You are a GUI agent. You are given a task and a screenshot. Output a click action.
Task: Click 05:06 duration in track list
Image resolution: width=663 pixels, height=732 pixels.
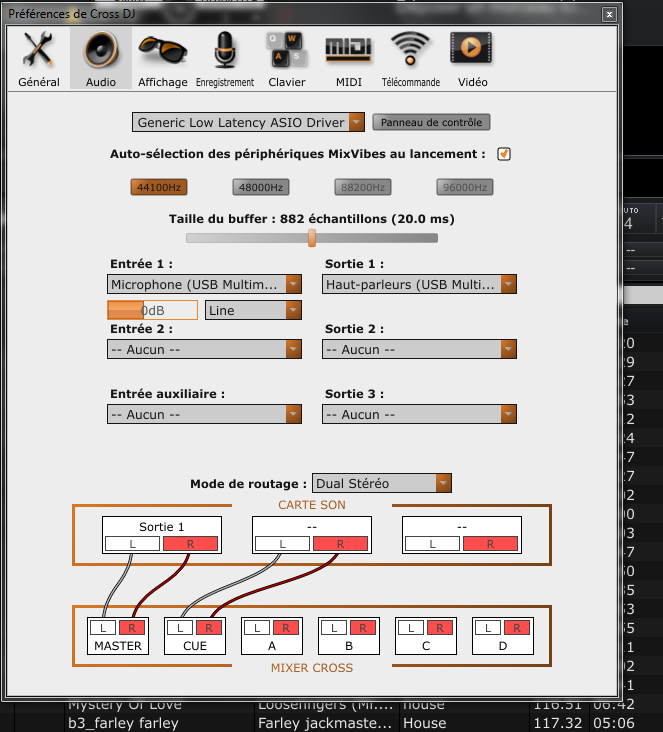(614, 723)
